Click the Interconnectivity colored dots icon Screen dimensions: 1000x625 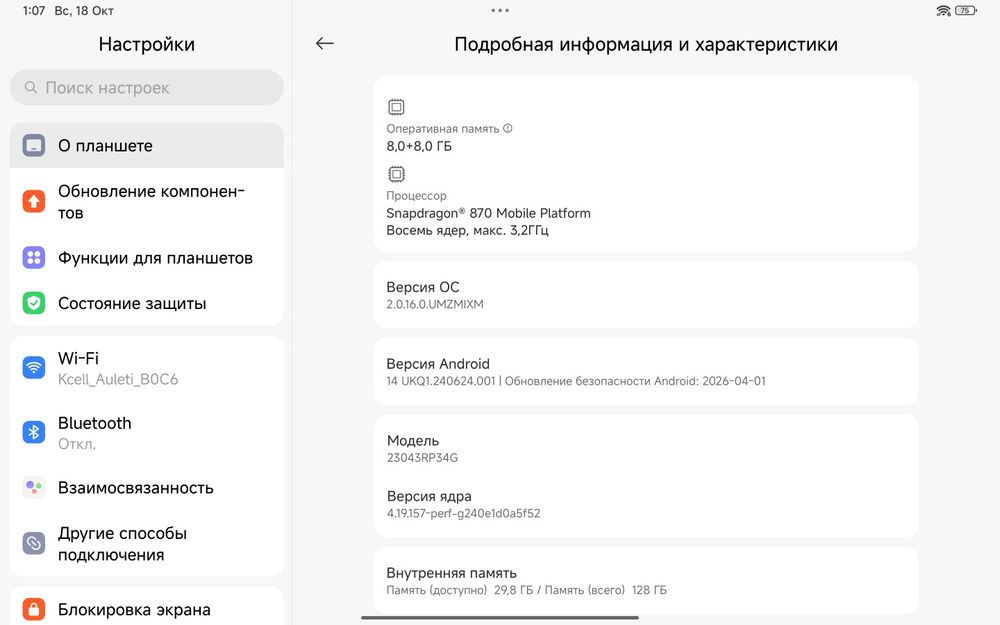click(x=34, y=487)
